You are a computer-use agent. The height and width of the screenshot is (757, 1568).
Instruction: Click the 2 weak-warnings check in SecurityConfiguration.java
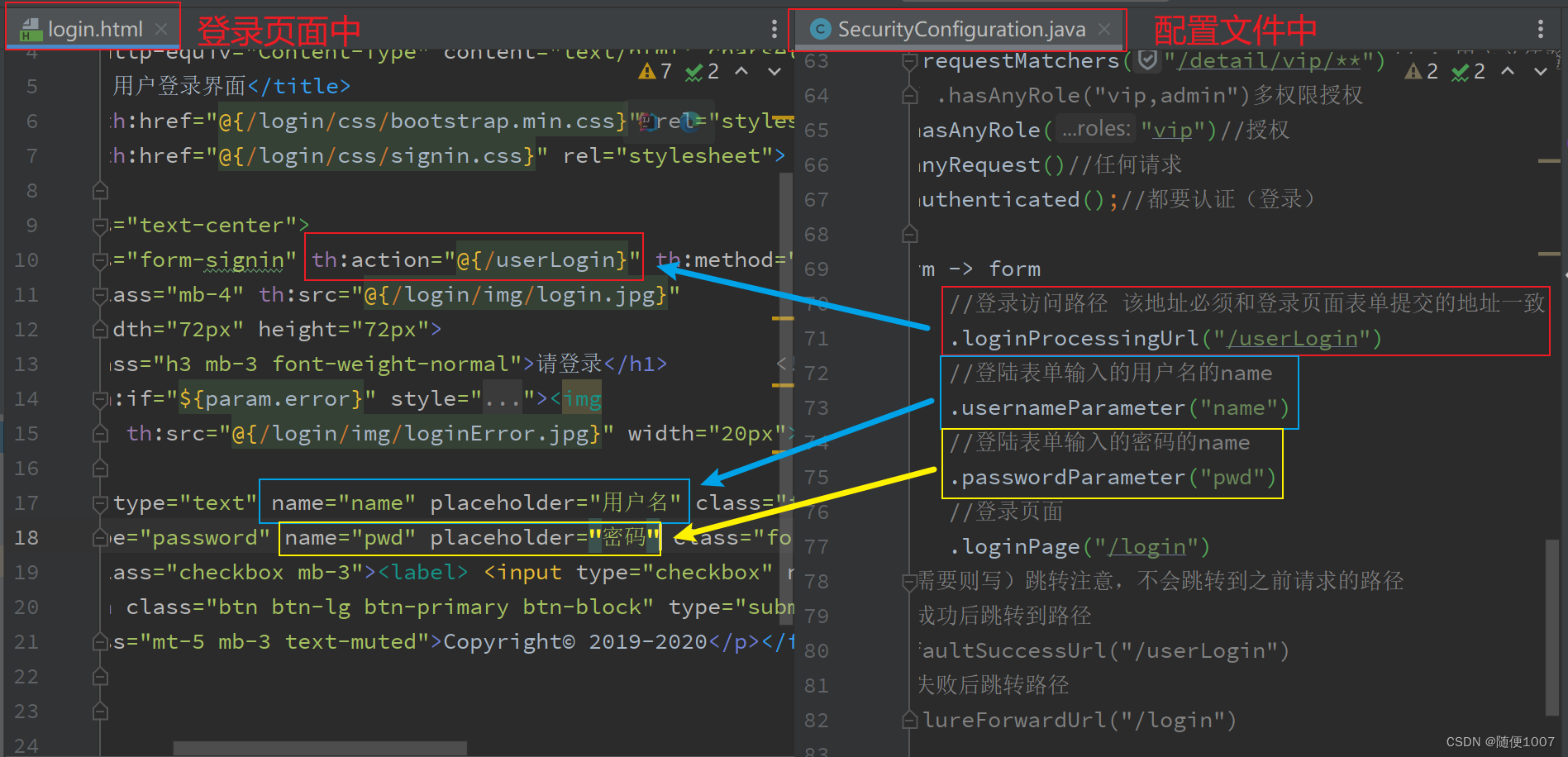pos(1469,72)
